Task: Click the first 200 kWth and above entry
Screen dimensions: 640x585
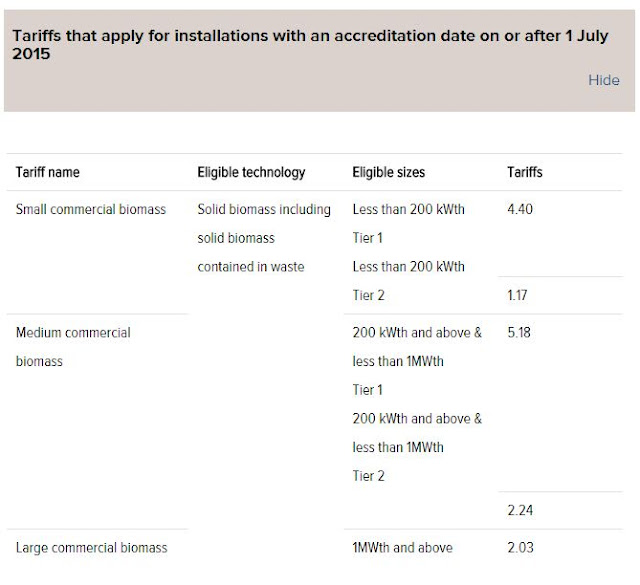Action: pos(417,332)
